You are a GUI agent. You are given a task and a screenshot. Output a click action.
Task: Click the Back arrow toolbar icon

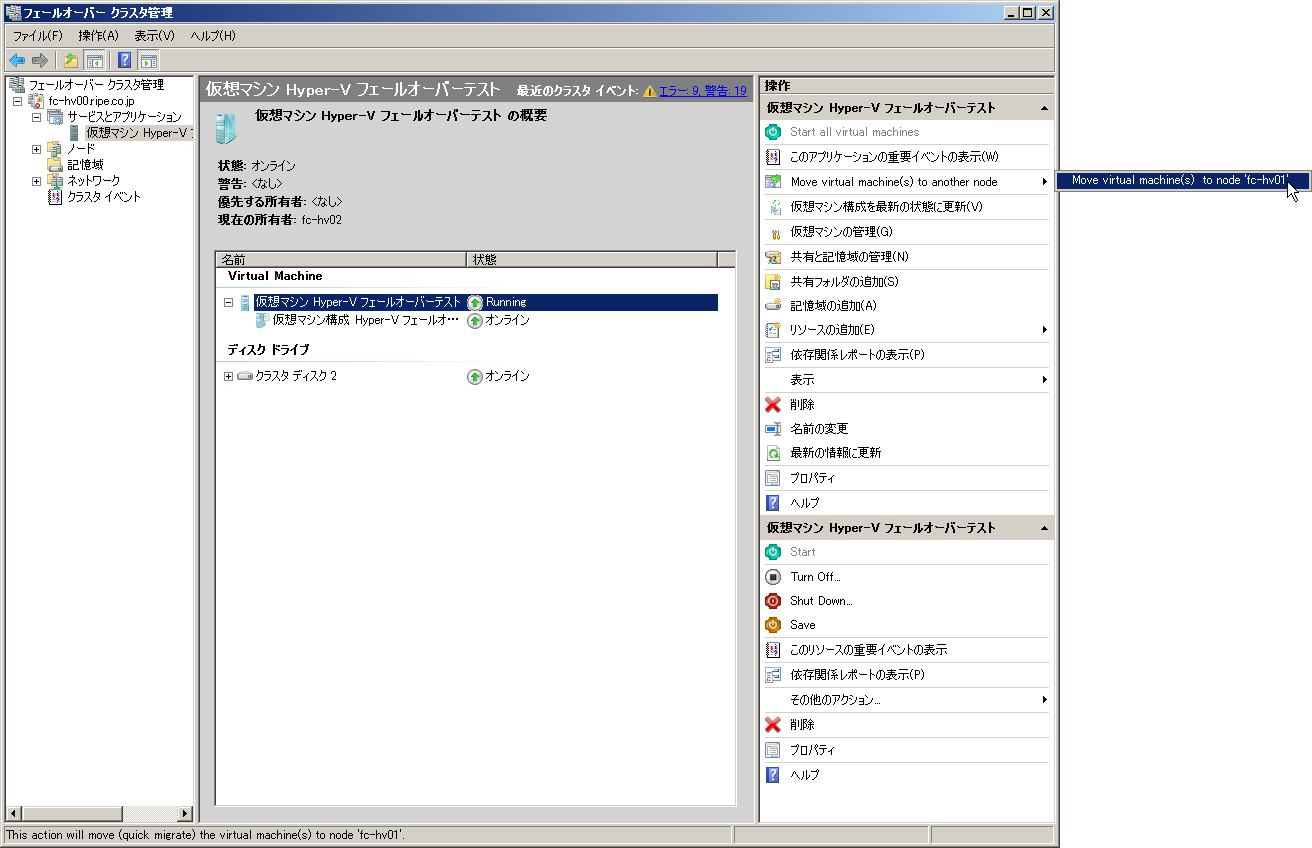(17, 60)
